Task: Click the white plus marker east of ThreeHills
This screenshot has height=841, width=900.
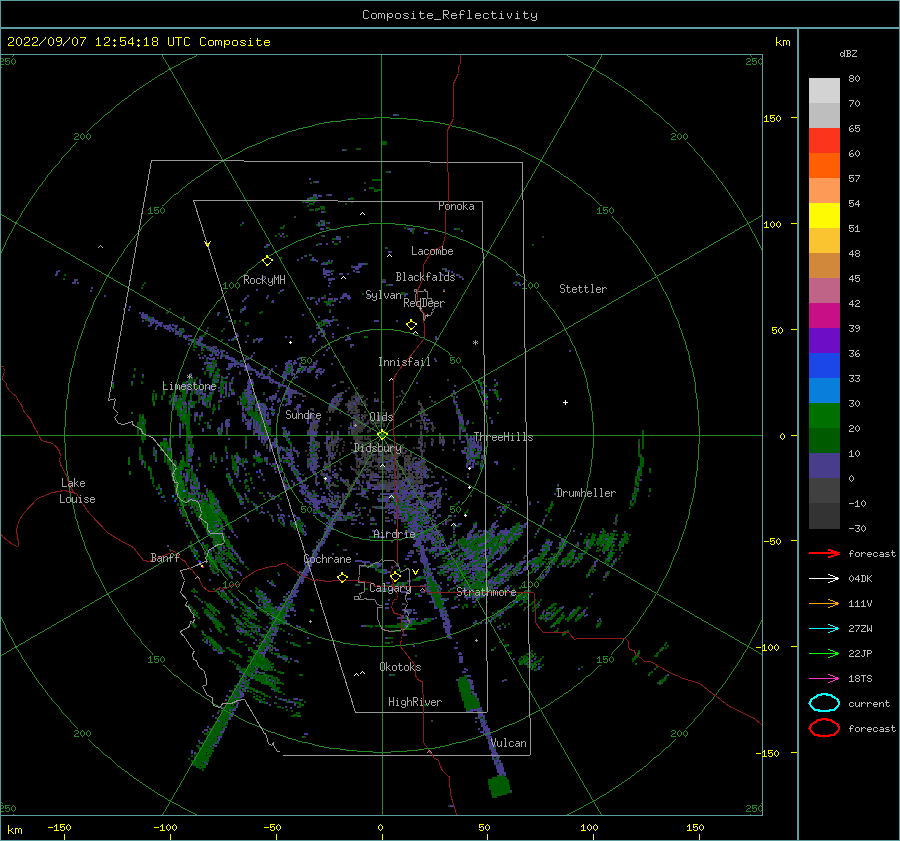Action: [x=565, y=402]
